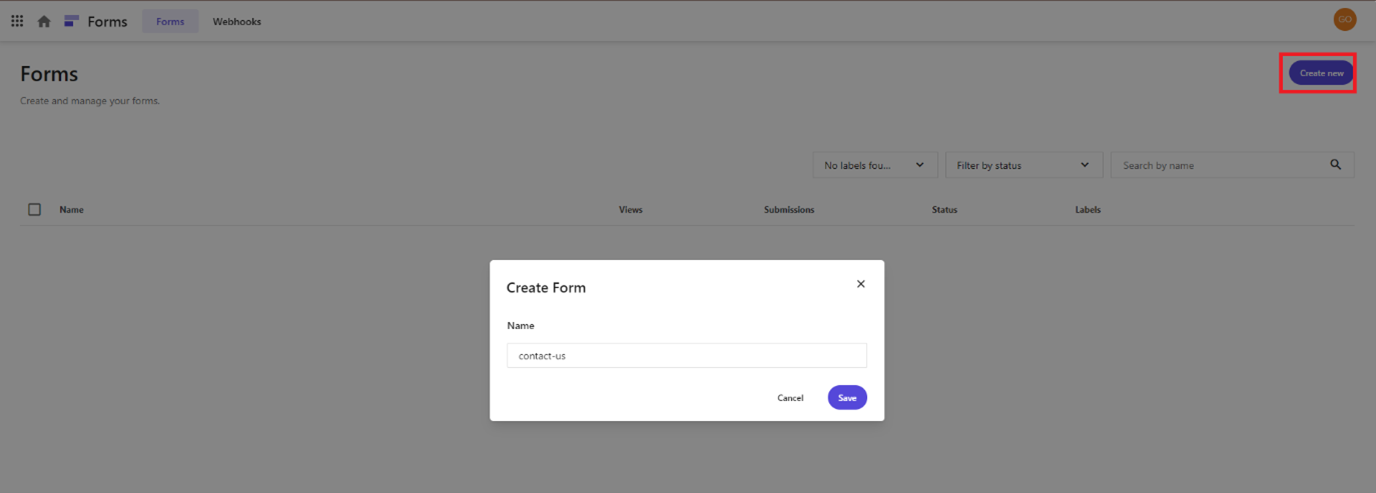Click the search magnifier icon
Viewport: 1376px width, 493px height.
click(x=1335, y=165)
